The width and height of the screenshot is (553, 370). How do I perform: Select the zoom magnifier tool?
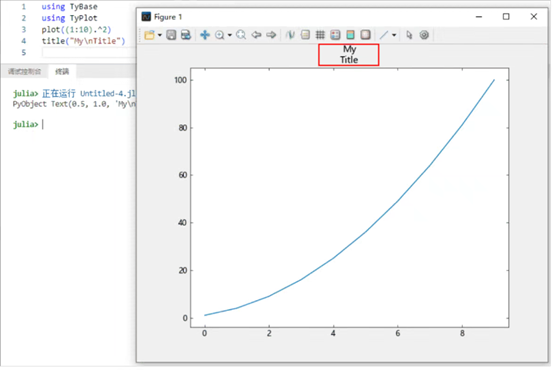220,35
